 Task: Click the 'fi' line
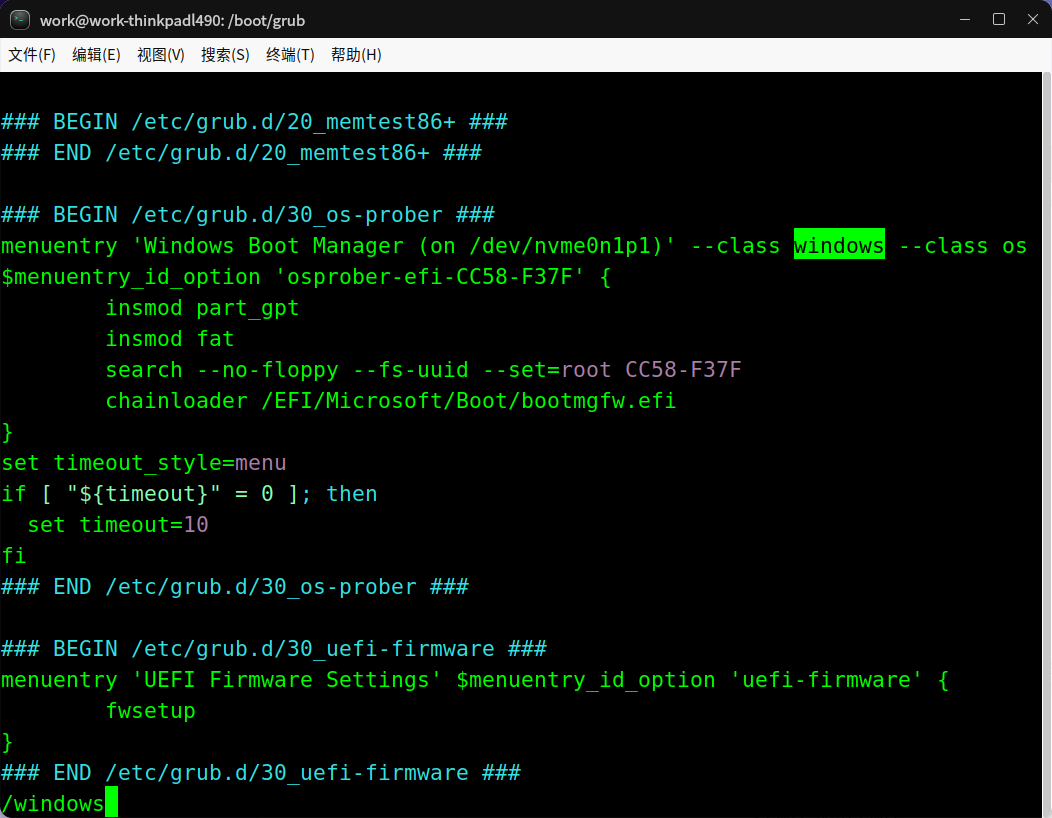pos(13,556)
